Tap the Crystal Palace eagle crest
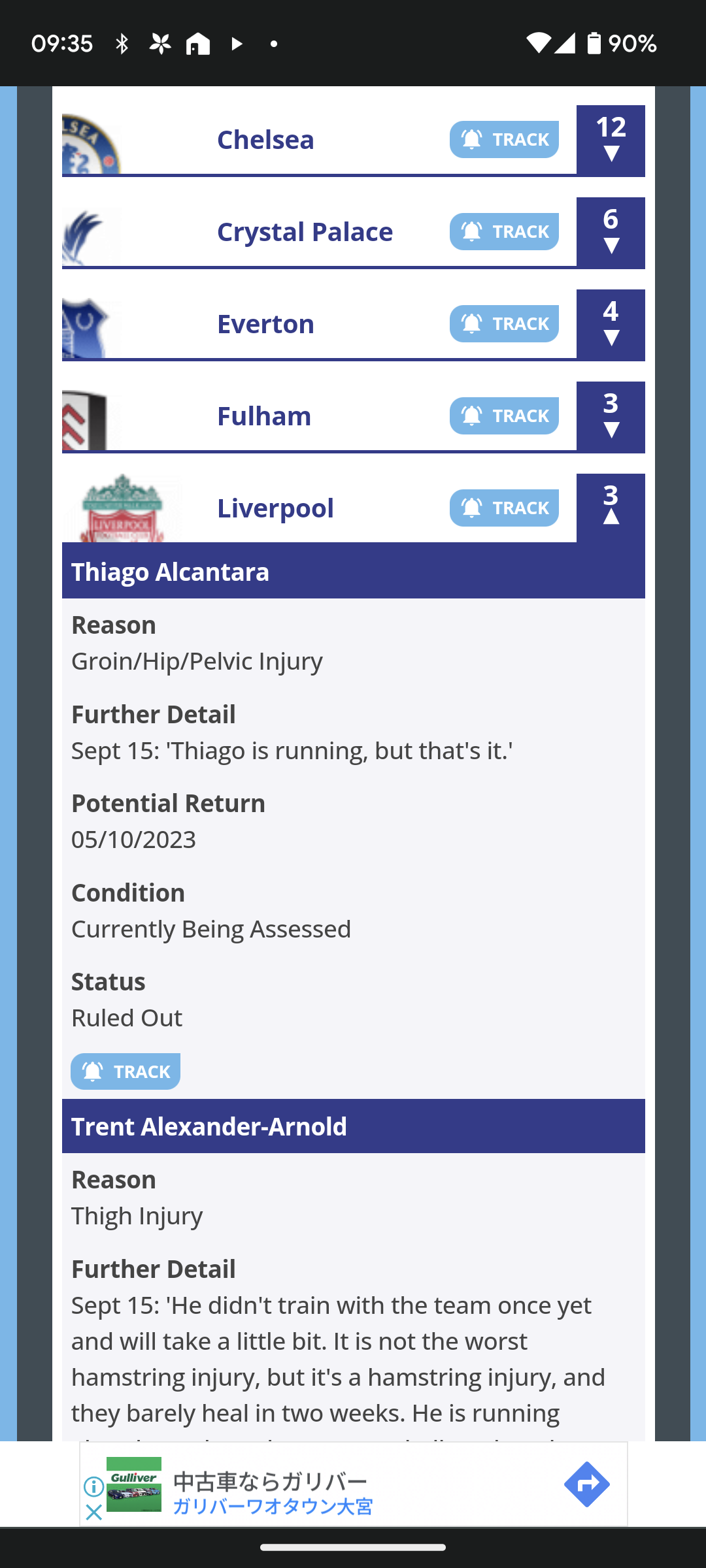The height and width of the screenshot is (1568, 706). [x=92, y=236]
